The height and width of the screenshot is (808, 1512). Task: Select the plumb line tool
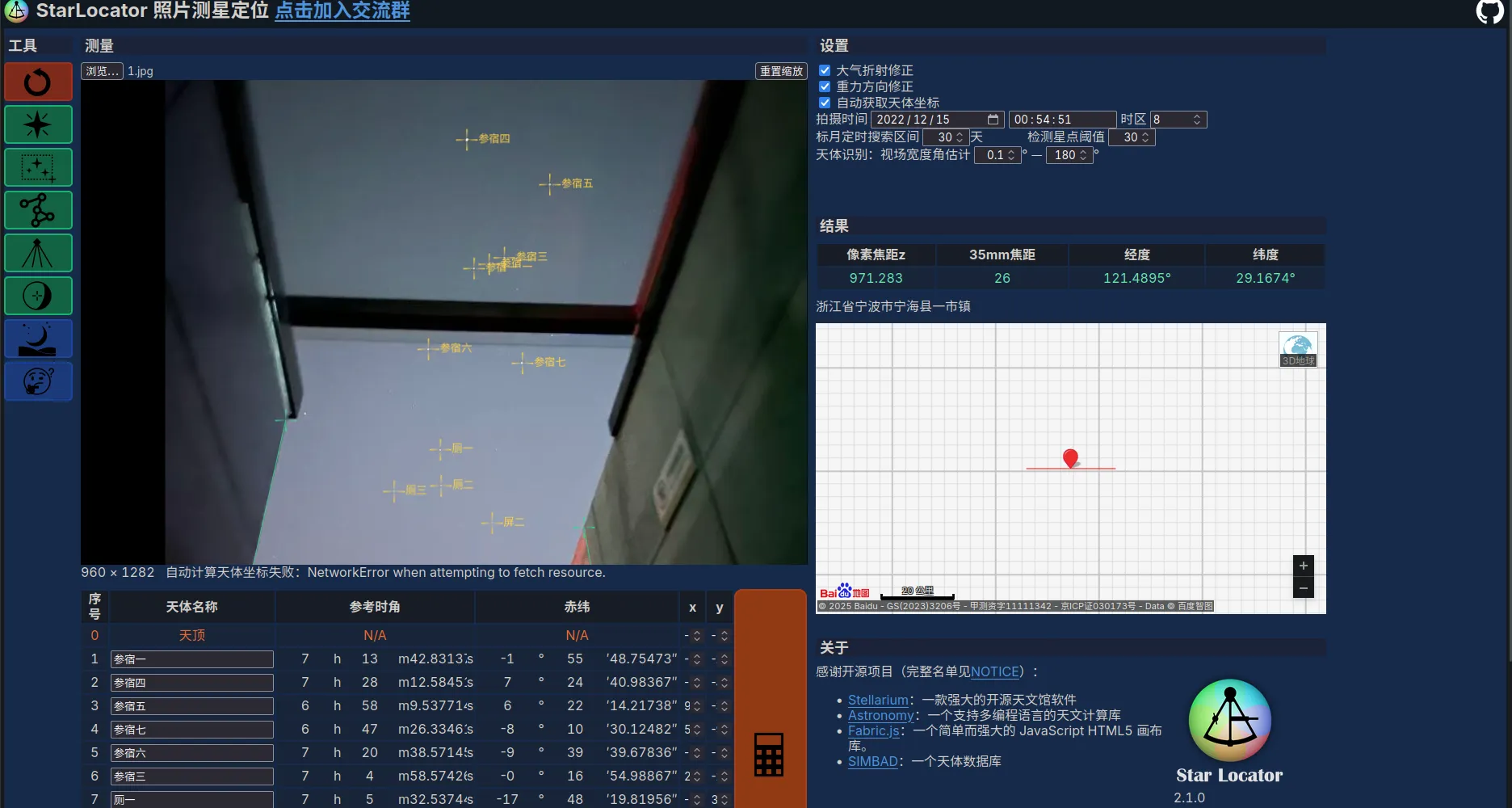(x=38, y=253)
